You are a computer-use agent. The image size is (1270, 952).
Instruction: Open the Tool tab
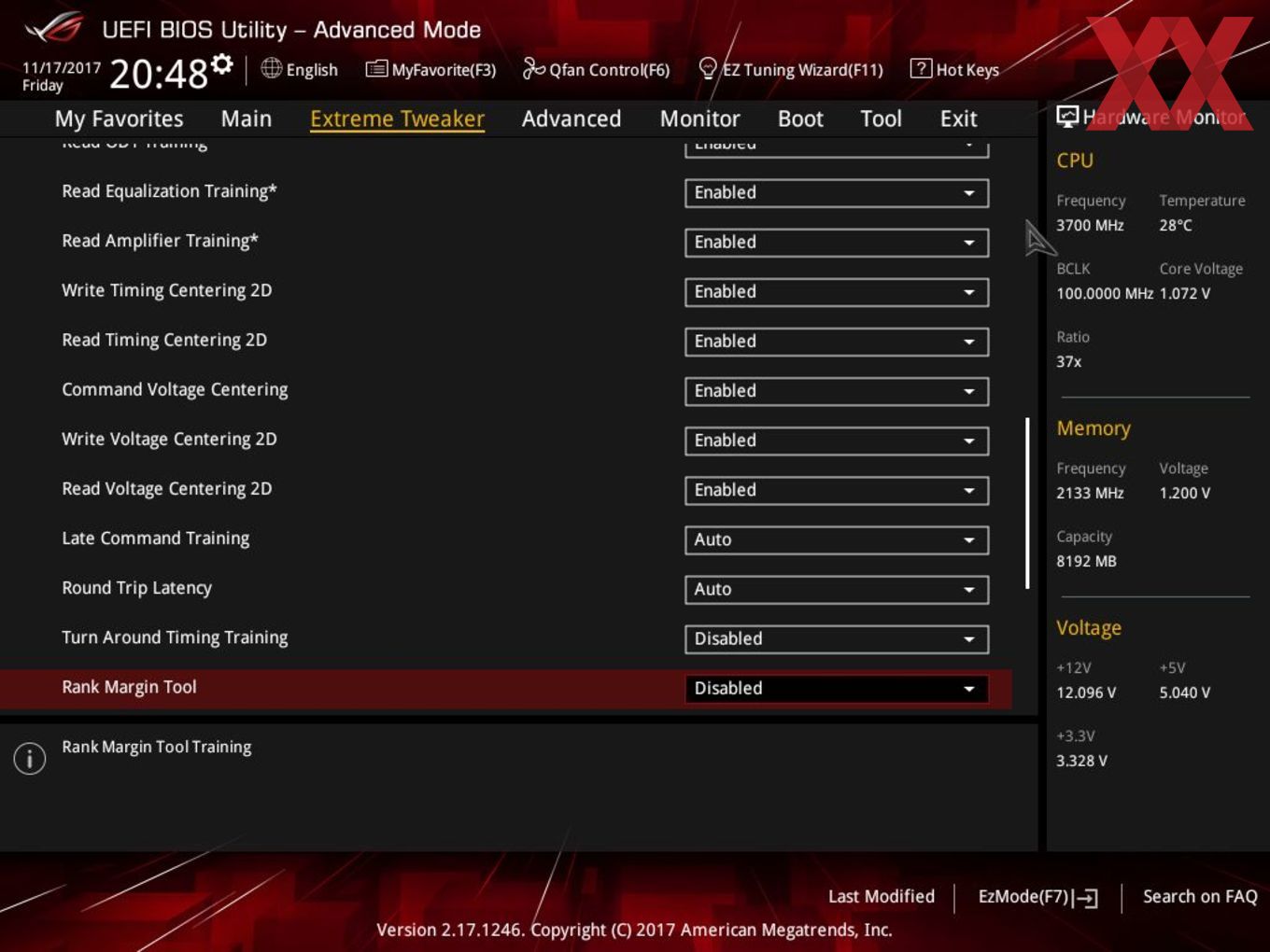(881, 119)
